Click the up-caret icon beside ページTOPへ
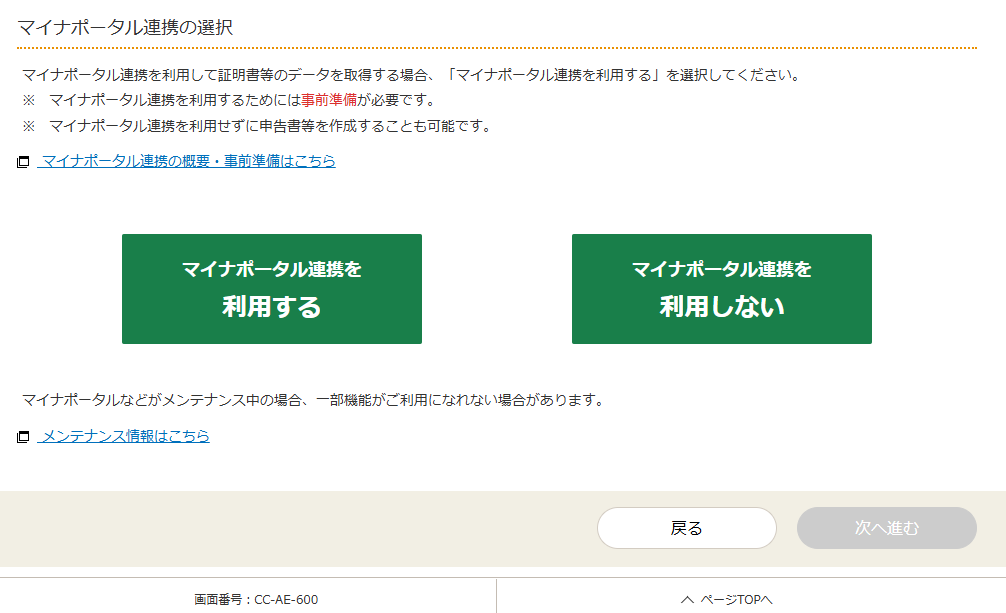The height and width of the screenshot is (613, 1006). [x=686, y=599]
